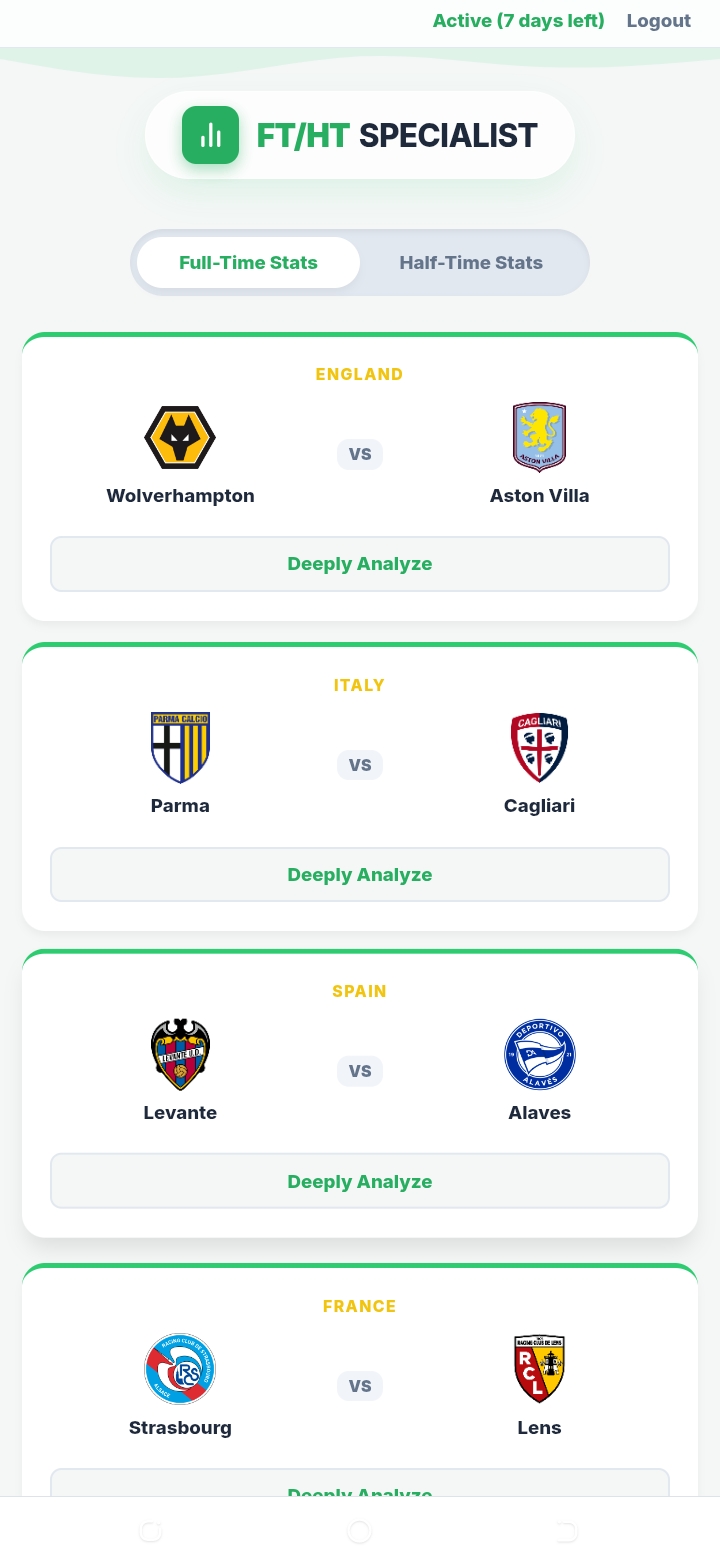Click the Cagliari club crest
The image size is (720, 1564).
coord(539,747)
